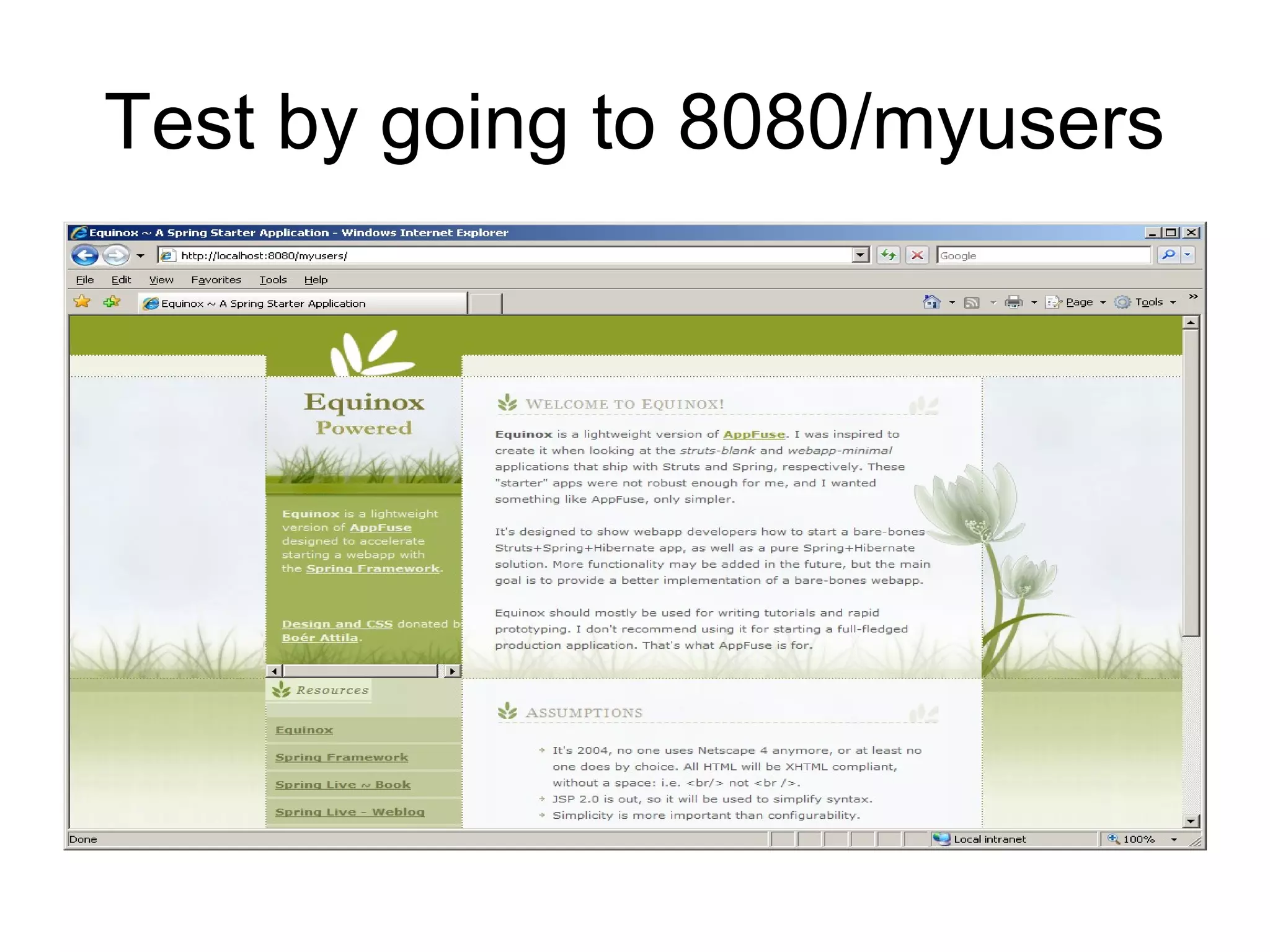Open the zoom level 100% dropdown

pos(1174,840)
